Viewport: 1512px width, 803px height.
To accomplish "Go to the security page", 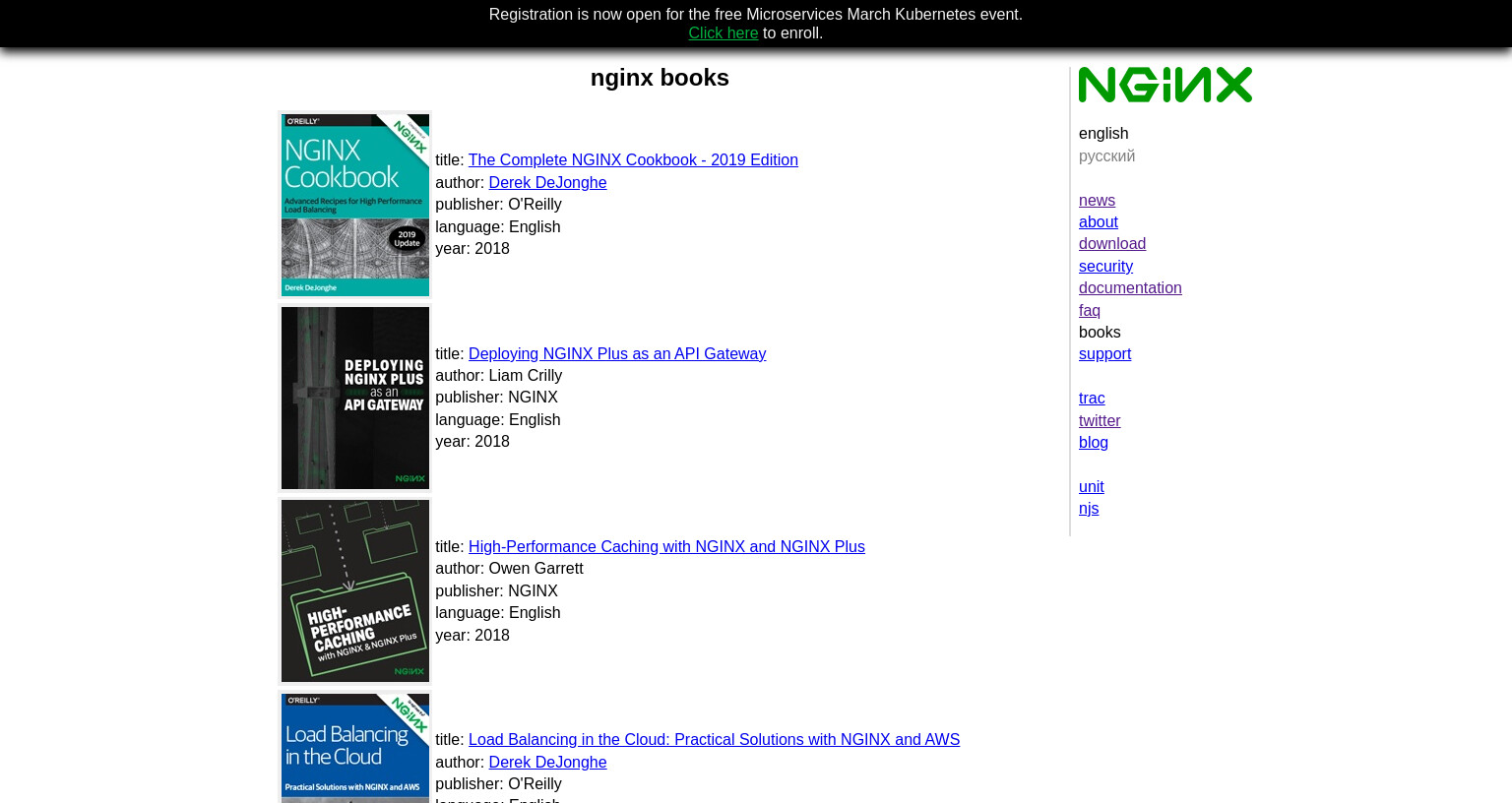I will 1105,266.
